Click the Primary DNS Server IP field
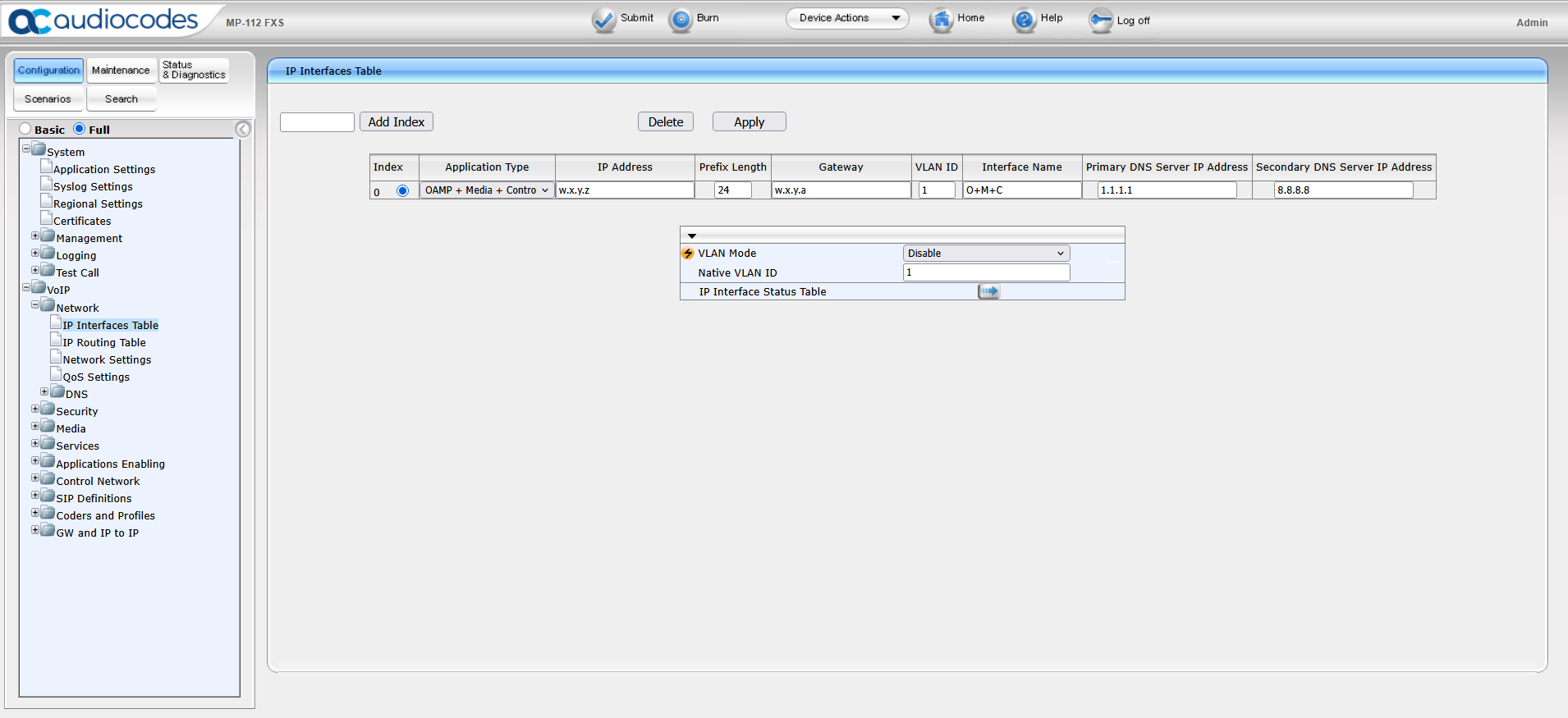1568x718 pixels. coord(1167,190)
